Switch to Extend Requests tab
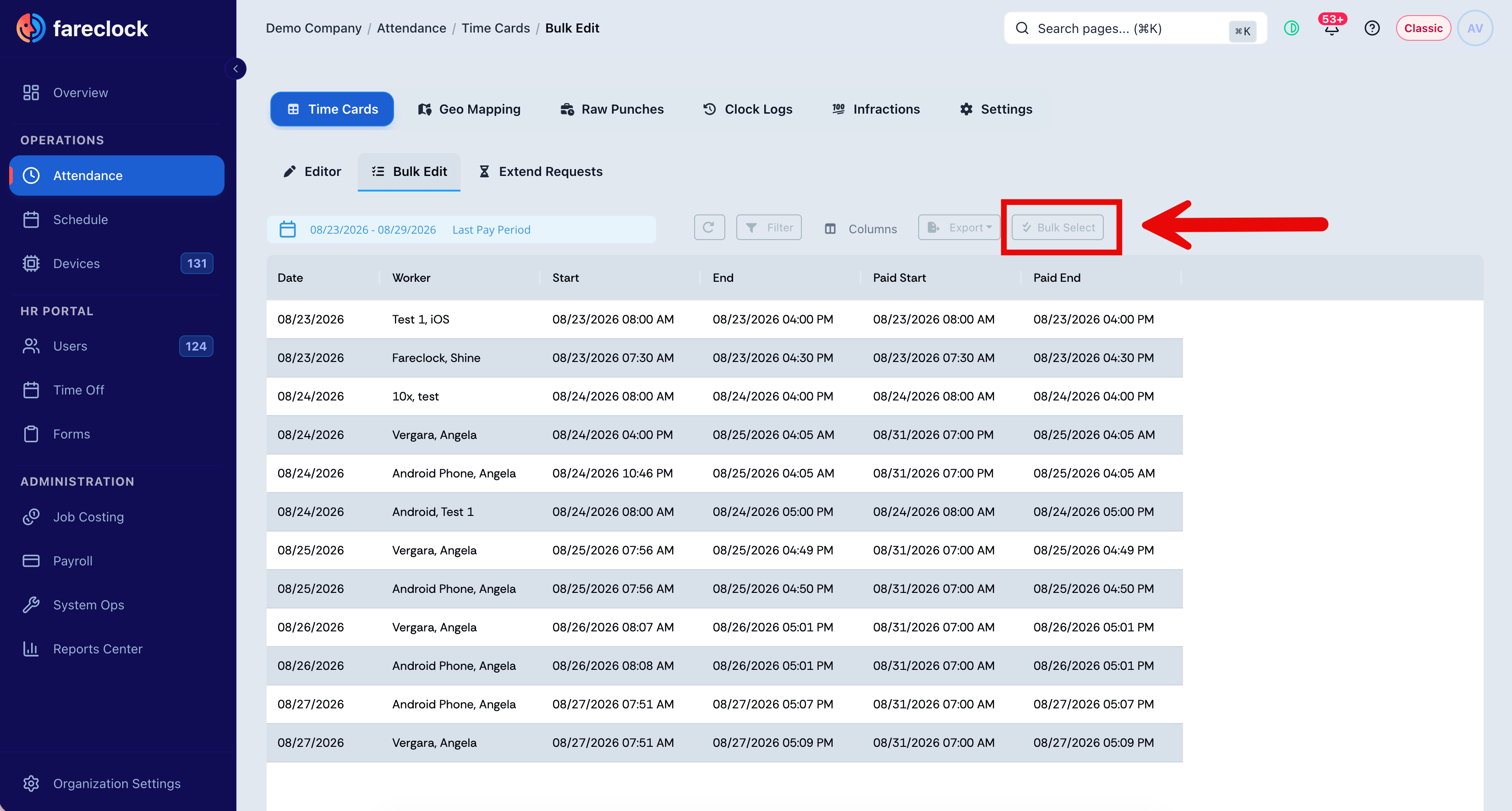Image resolution: width=1512 pixels, height=811 pixels. pos(541,171)
